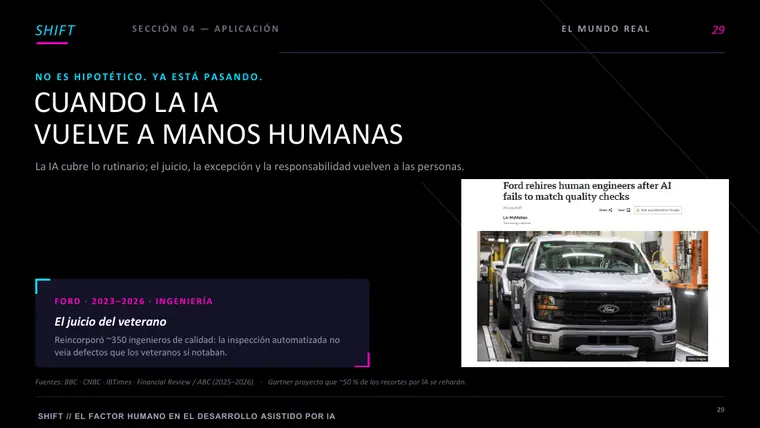The image size is (760, 428).
Task: Click the Gartner projection footnote
Action: coord(367,382)
